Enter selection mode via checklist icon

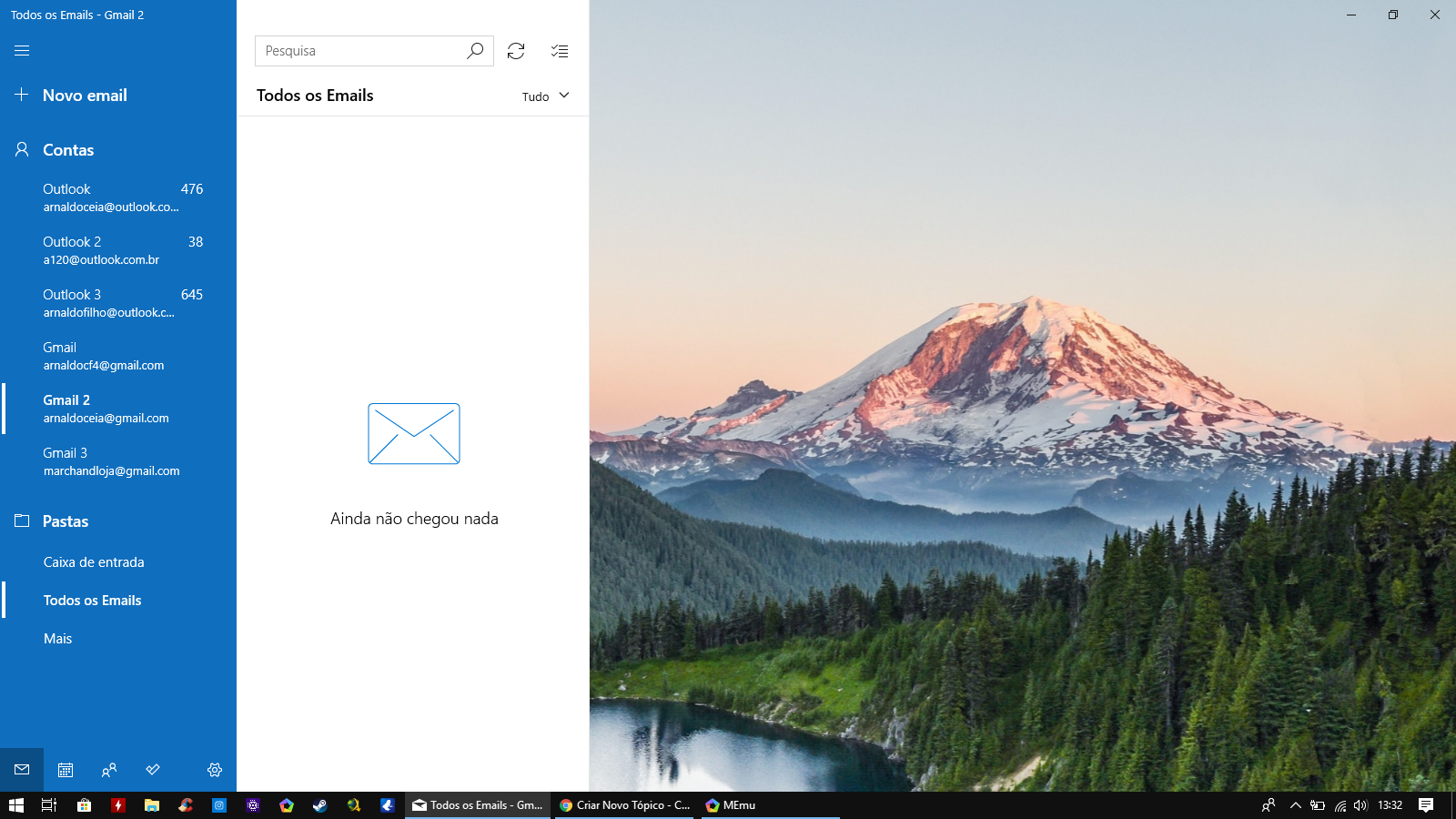(560, 51)
